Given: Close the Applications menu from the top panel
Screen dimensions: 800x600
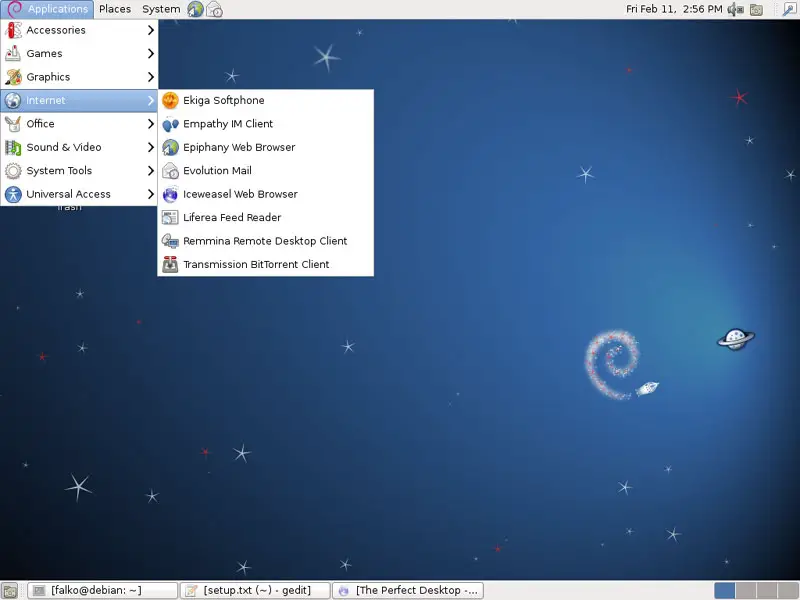Looking at the screenshot, I should (x=47, y=9).
